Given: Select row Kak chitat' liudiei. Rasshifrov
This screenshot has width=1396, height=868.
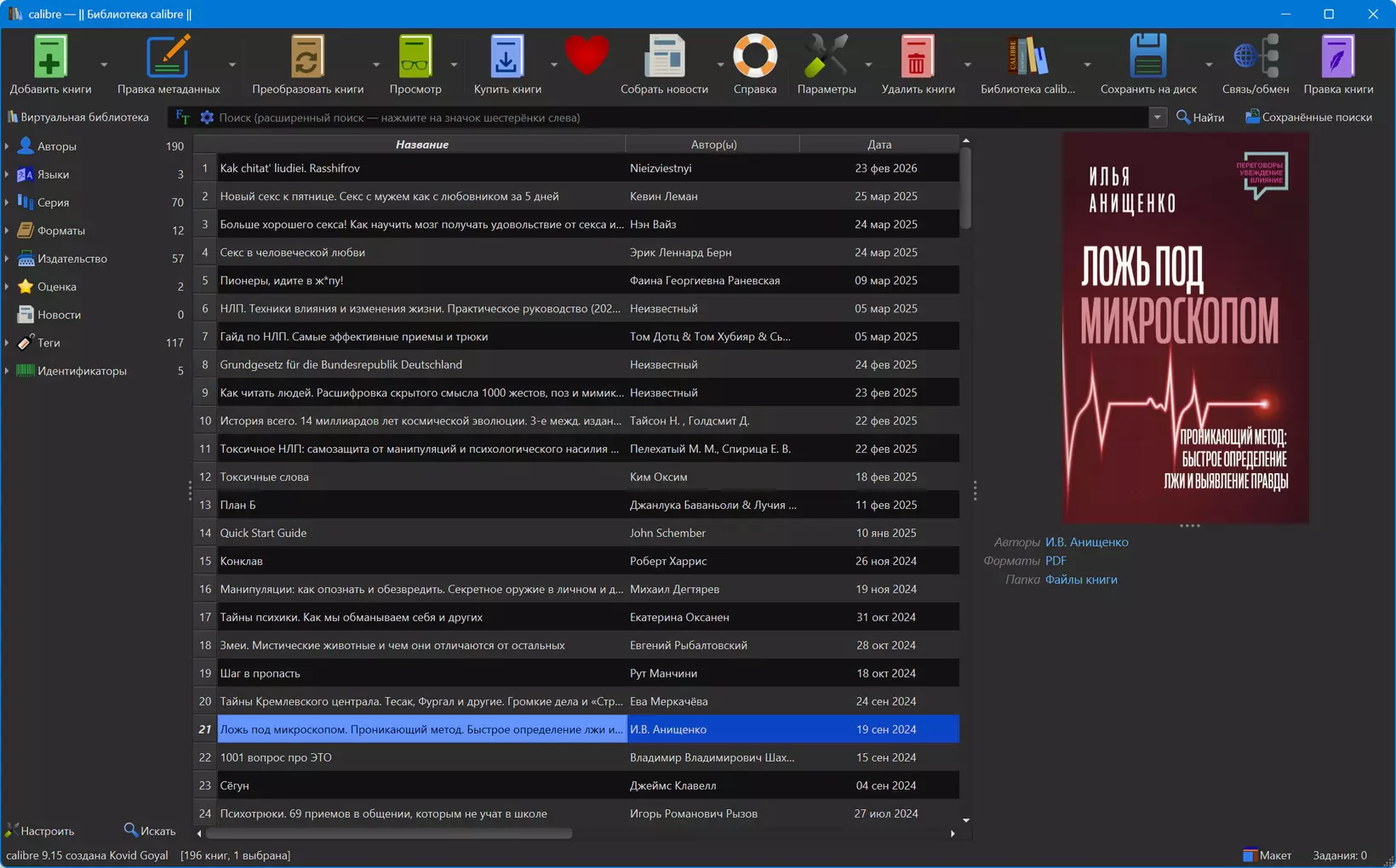Looking at the screenshot, I should (x=576, y=168).
